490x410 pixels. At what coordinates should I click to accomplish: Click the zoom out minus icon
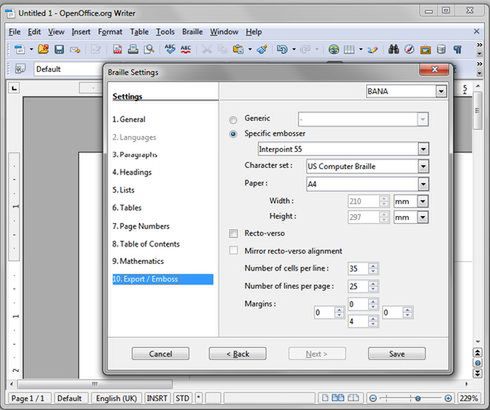point(373,398)
